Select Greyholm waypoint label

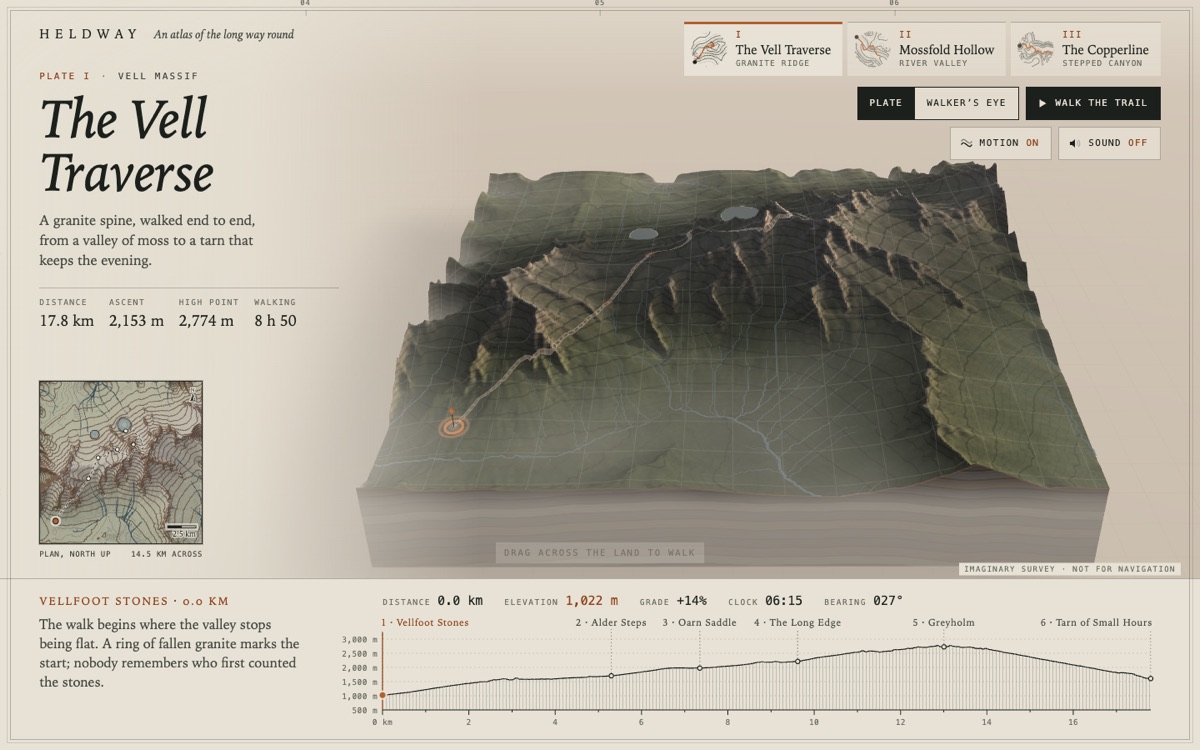(x=943, y=622)
